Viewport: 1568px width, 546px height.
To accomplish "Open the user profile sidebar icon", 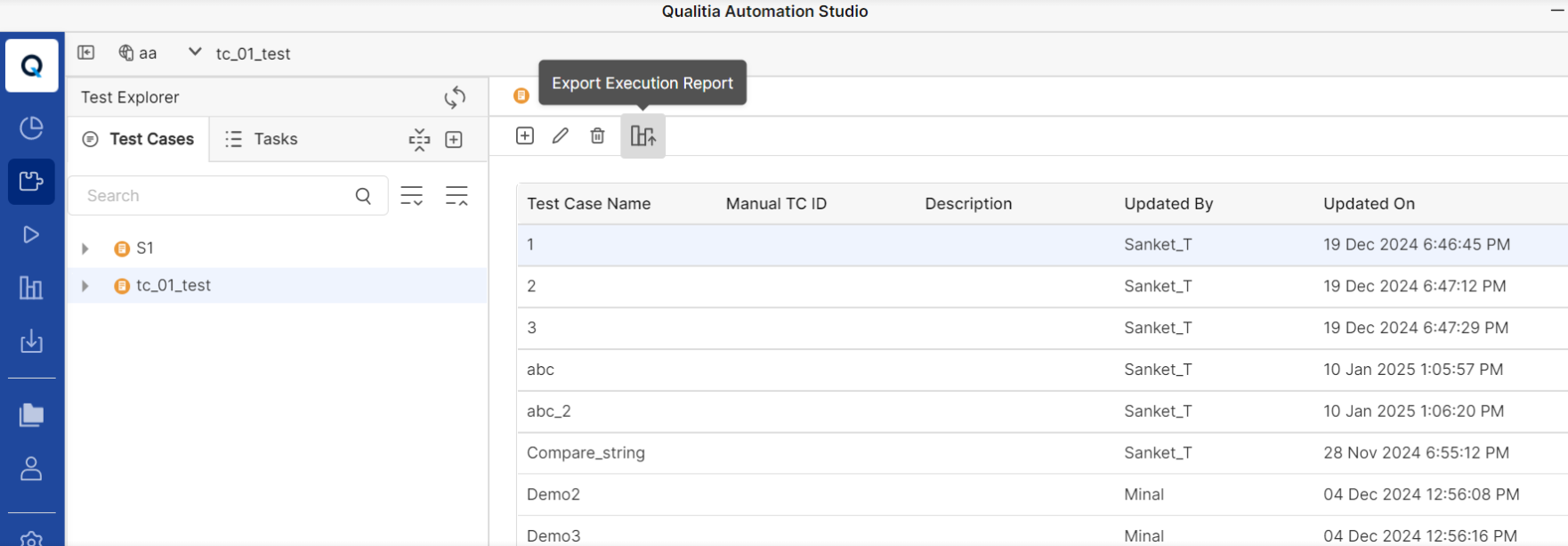I will 31,469.
